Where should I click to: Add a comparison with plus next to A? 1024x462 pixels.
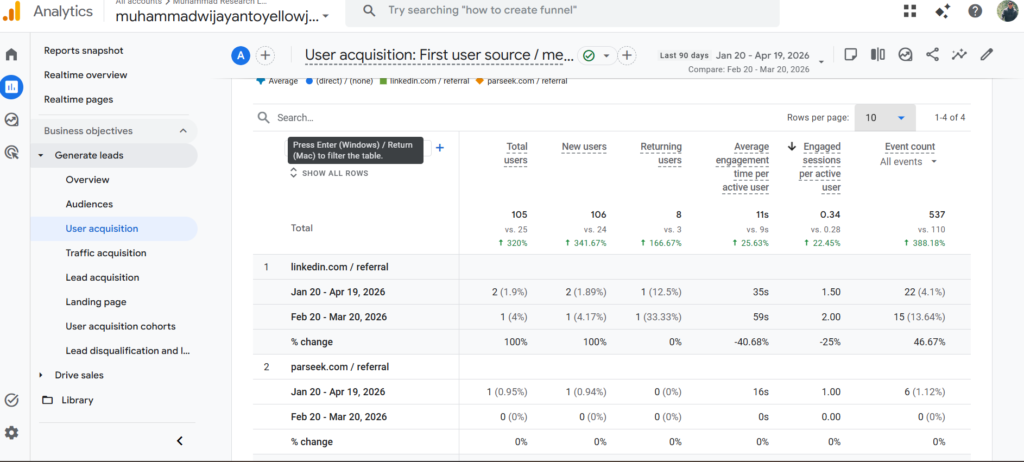click(264, 56)
